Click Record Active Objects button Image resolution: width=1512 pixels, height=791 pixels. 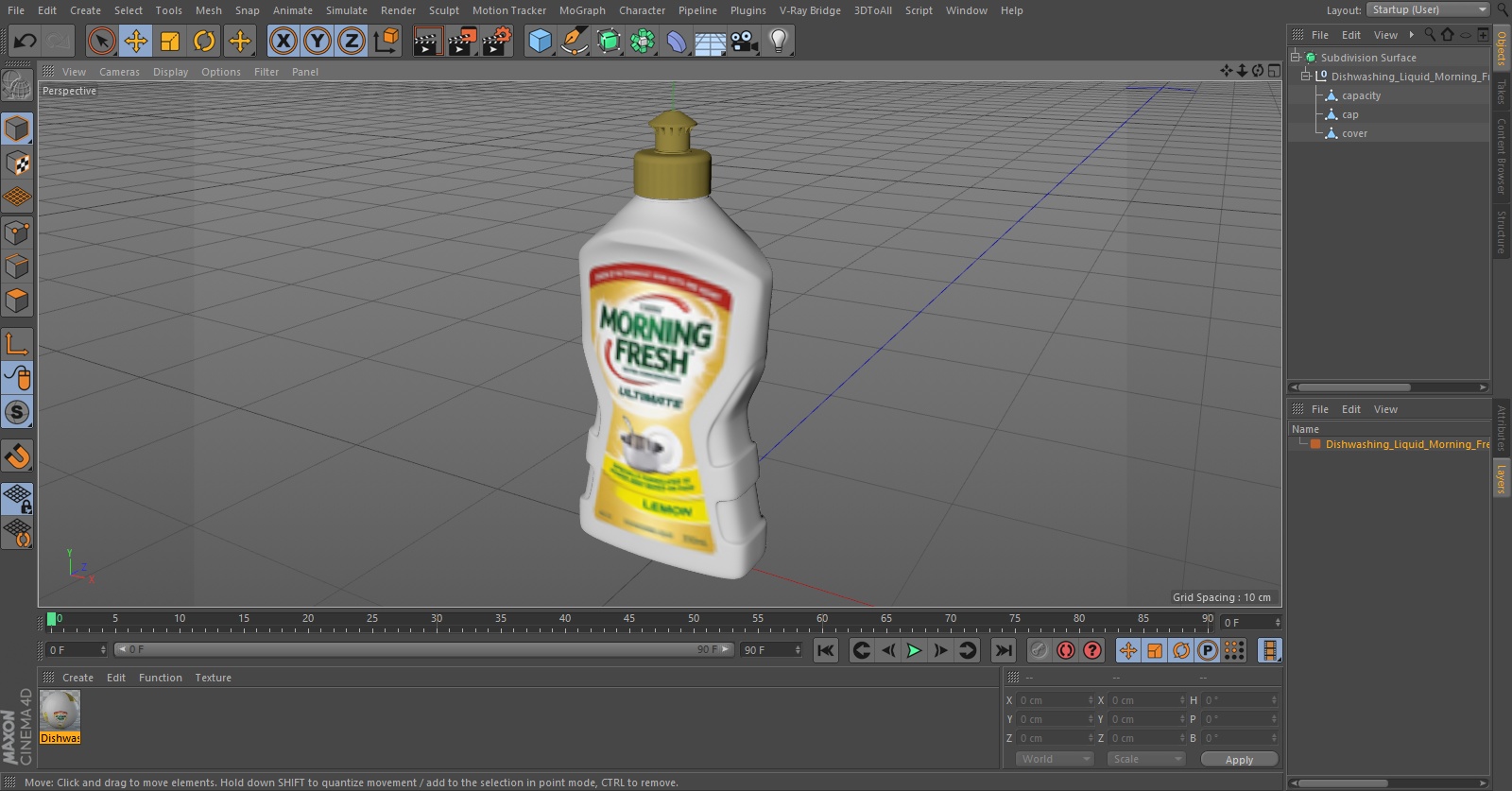pos(1039,650)
